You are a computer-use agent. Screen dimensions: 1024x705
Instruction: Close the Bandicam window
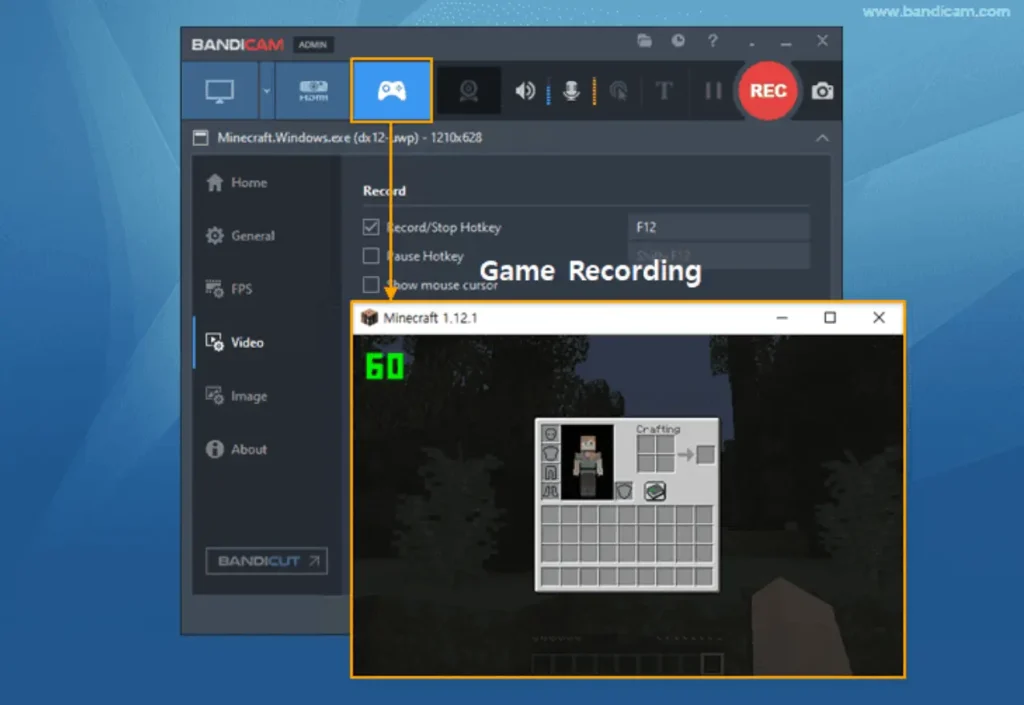(x=822, y=41)
